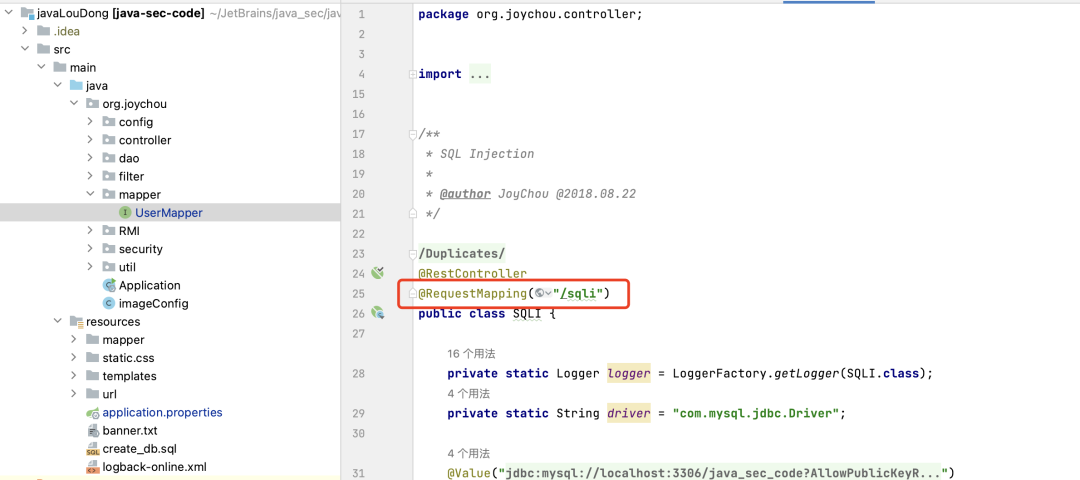Expand the templates folder
Viewport: 1080px width, 480px height.
coord(74,376)
